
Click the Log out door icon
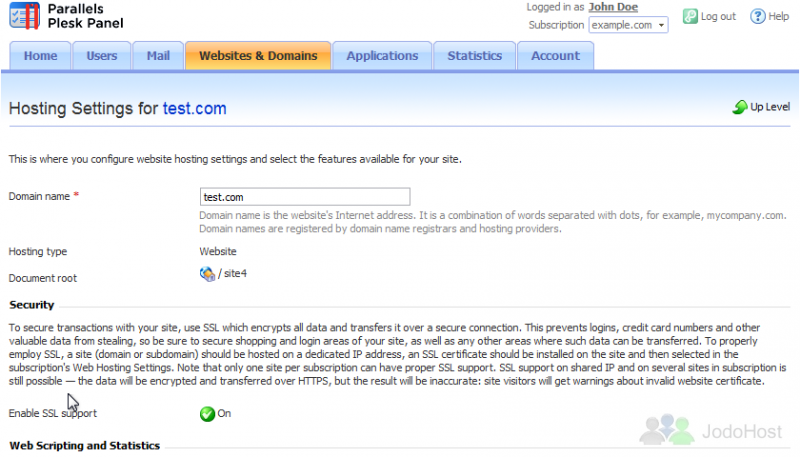click(690, 16)
